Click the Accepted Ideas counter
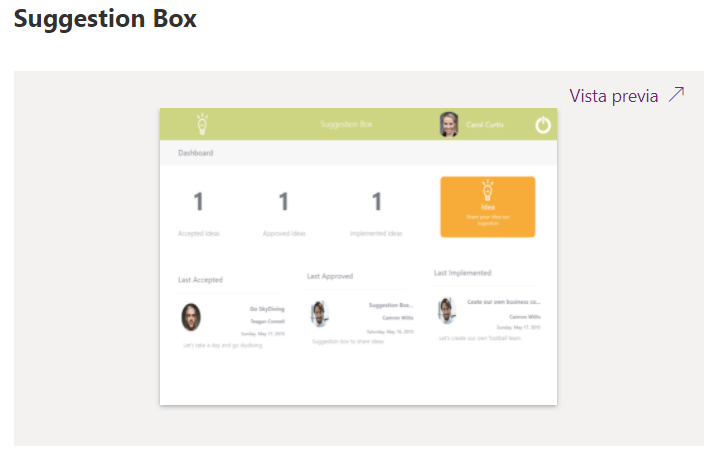The width and height of the screenshot is (718, 466). (x=198, y=203)
